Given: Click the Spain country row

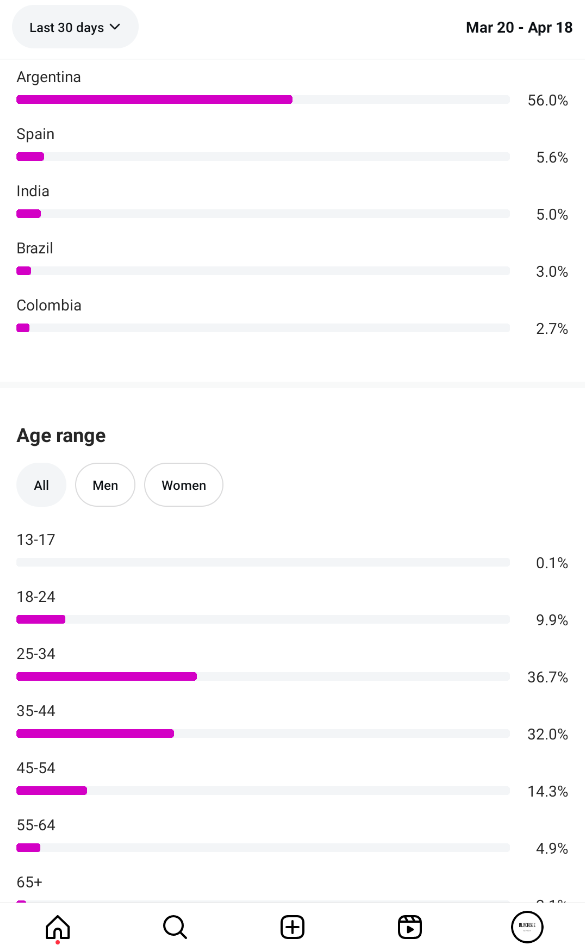Looking at the screenshot, I should [292, 145].
